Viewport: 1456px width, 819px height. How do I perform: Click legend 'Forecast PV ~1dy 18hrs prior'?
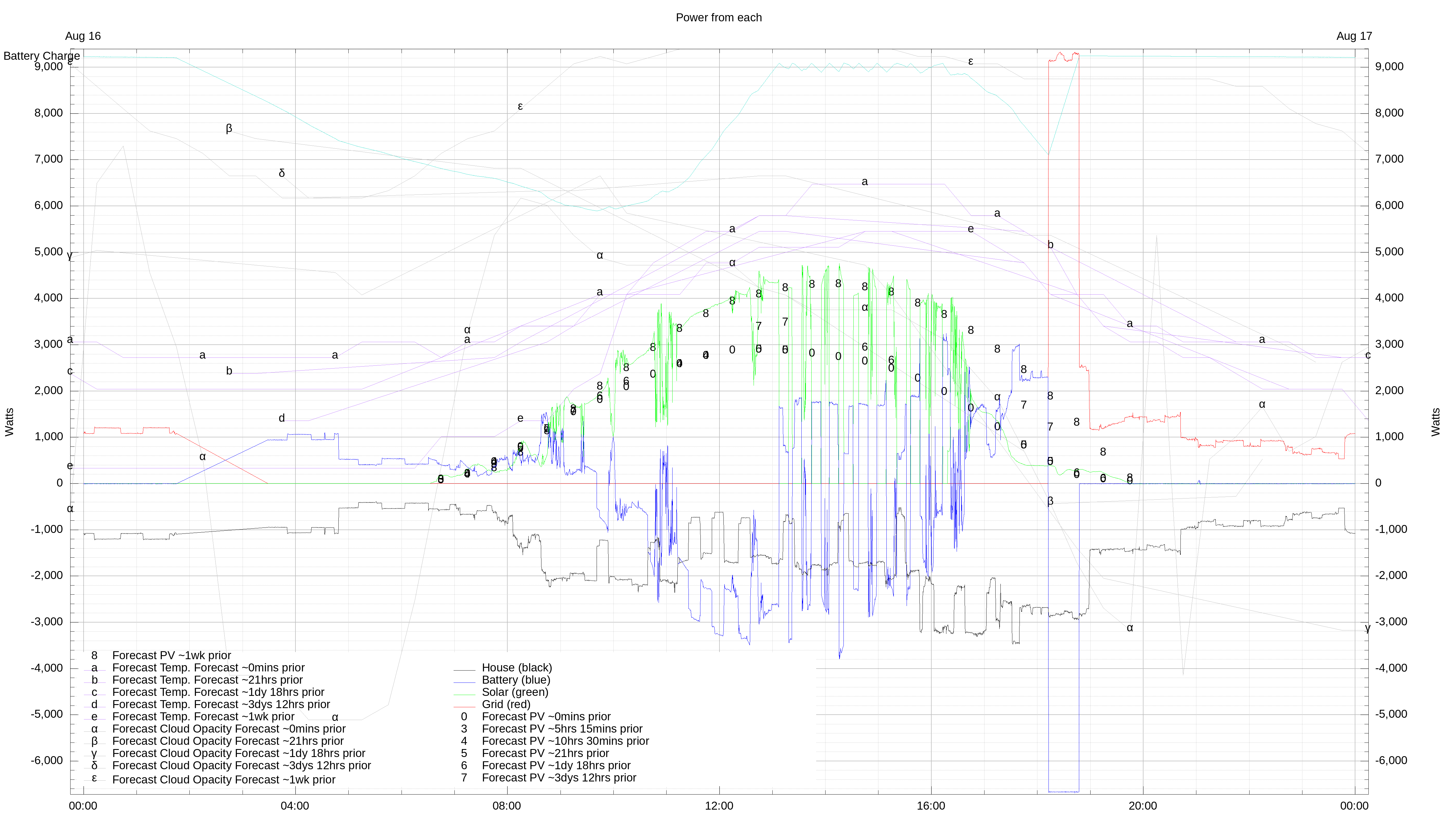coord(556,766)
